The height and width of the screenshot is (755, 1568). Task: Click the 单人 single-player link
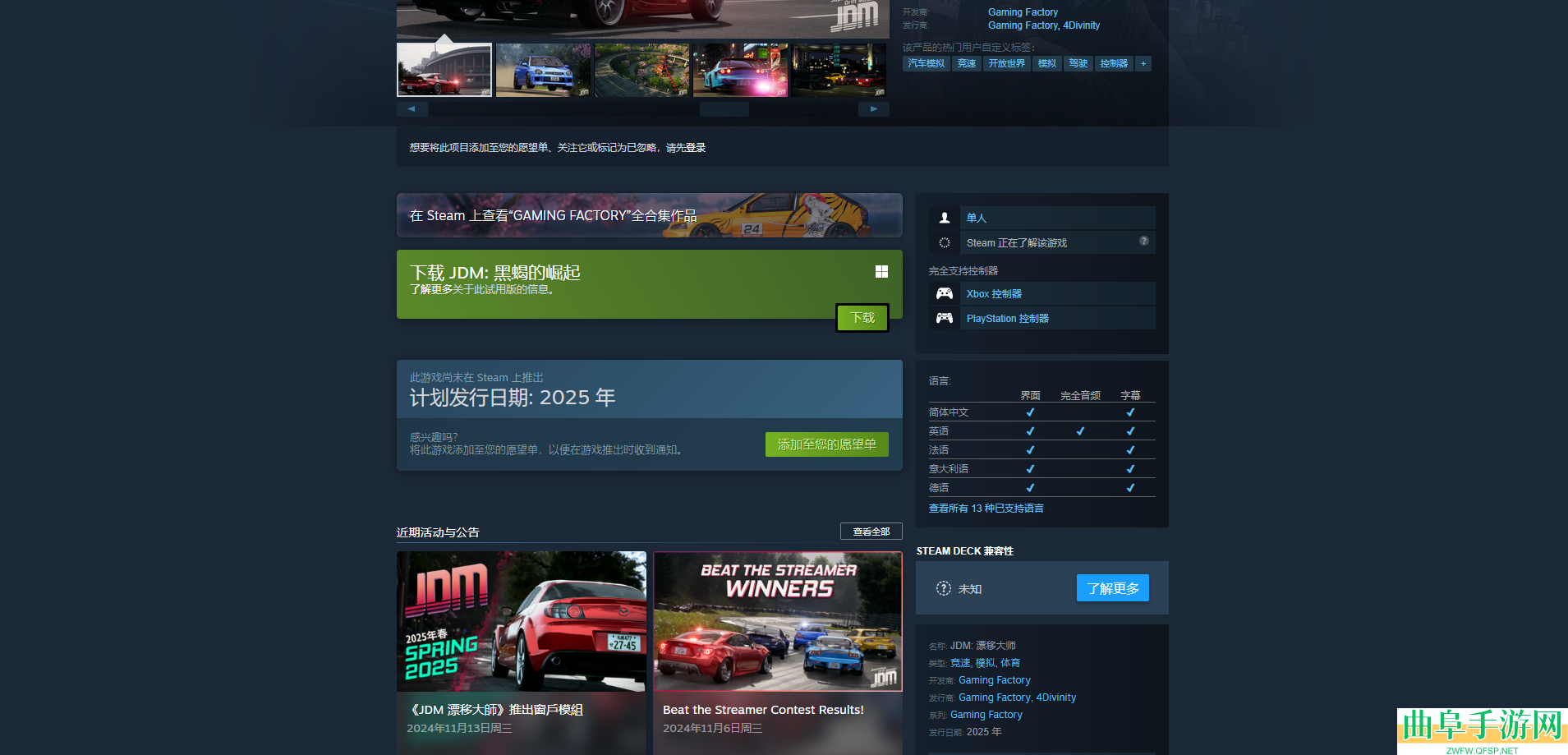point(977,218)
